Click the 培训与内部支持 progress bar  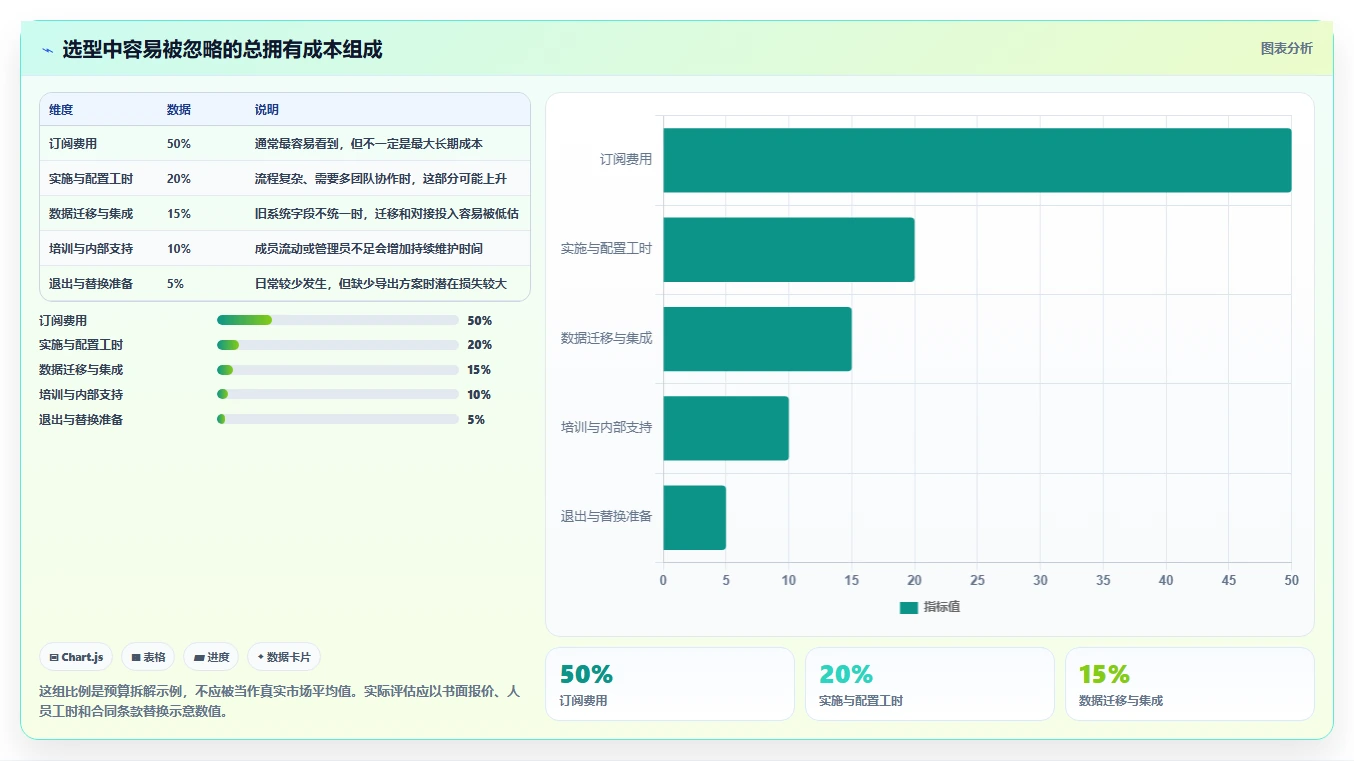coord(337,394)
